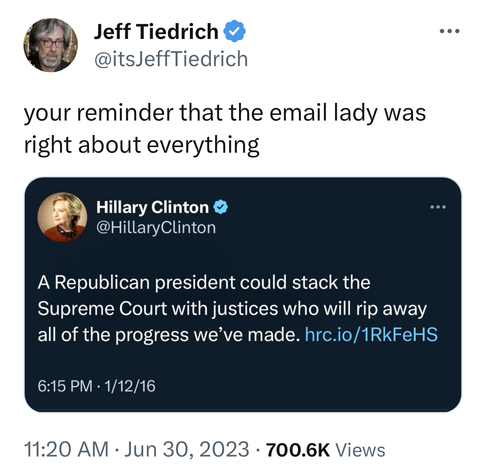Click the 6:15 PM quoted tweet time
The height and width of the screenshot is (474, 486).
[x=65, y=386]
